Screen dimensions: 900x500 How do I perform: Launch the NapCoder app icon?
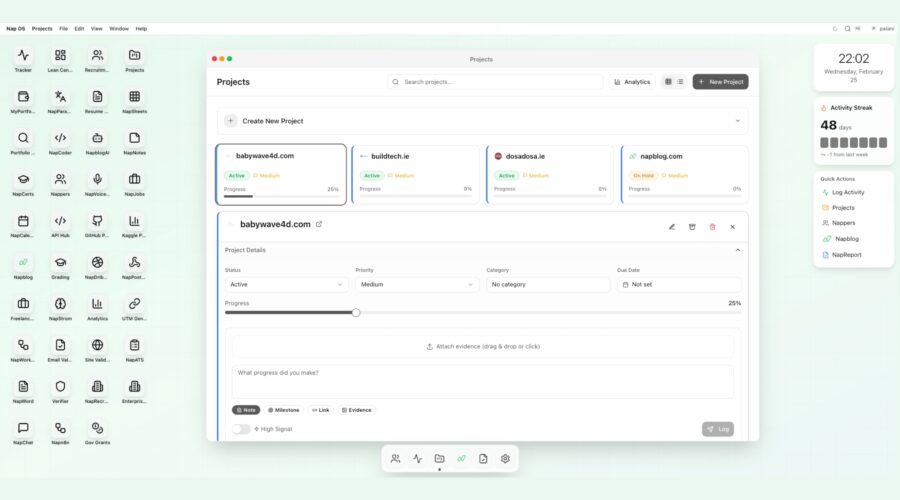[60, 138]
